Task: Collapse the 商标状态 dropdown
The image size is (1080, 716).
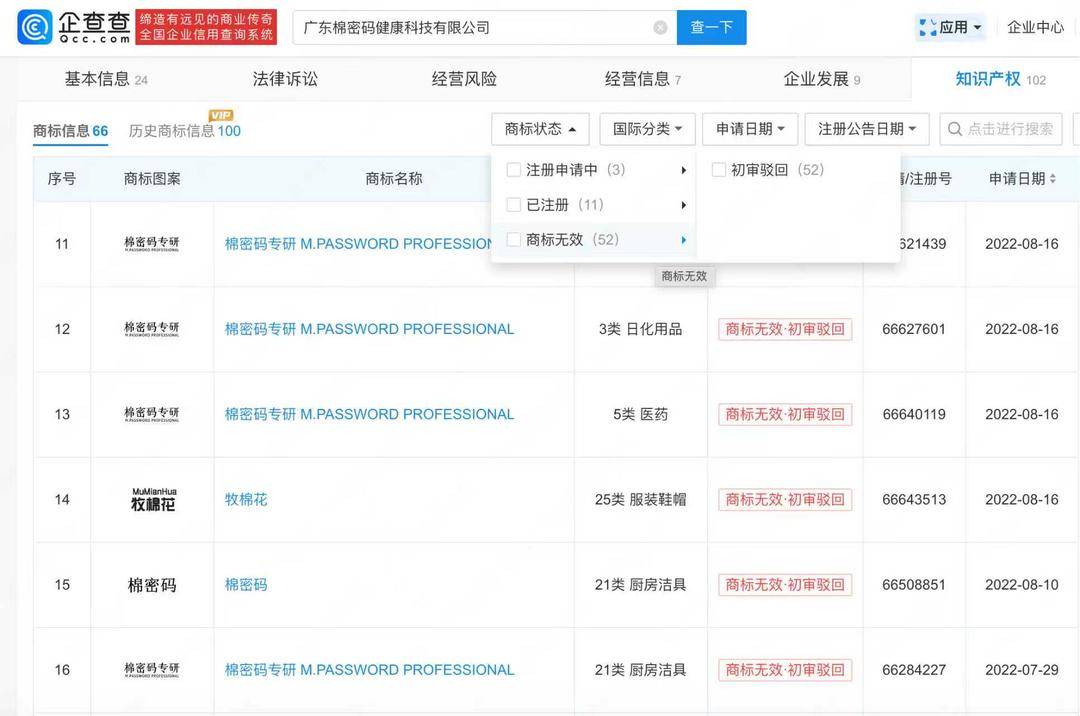Action: 540,129
